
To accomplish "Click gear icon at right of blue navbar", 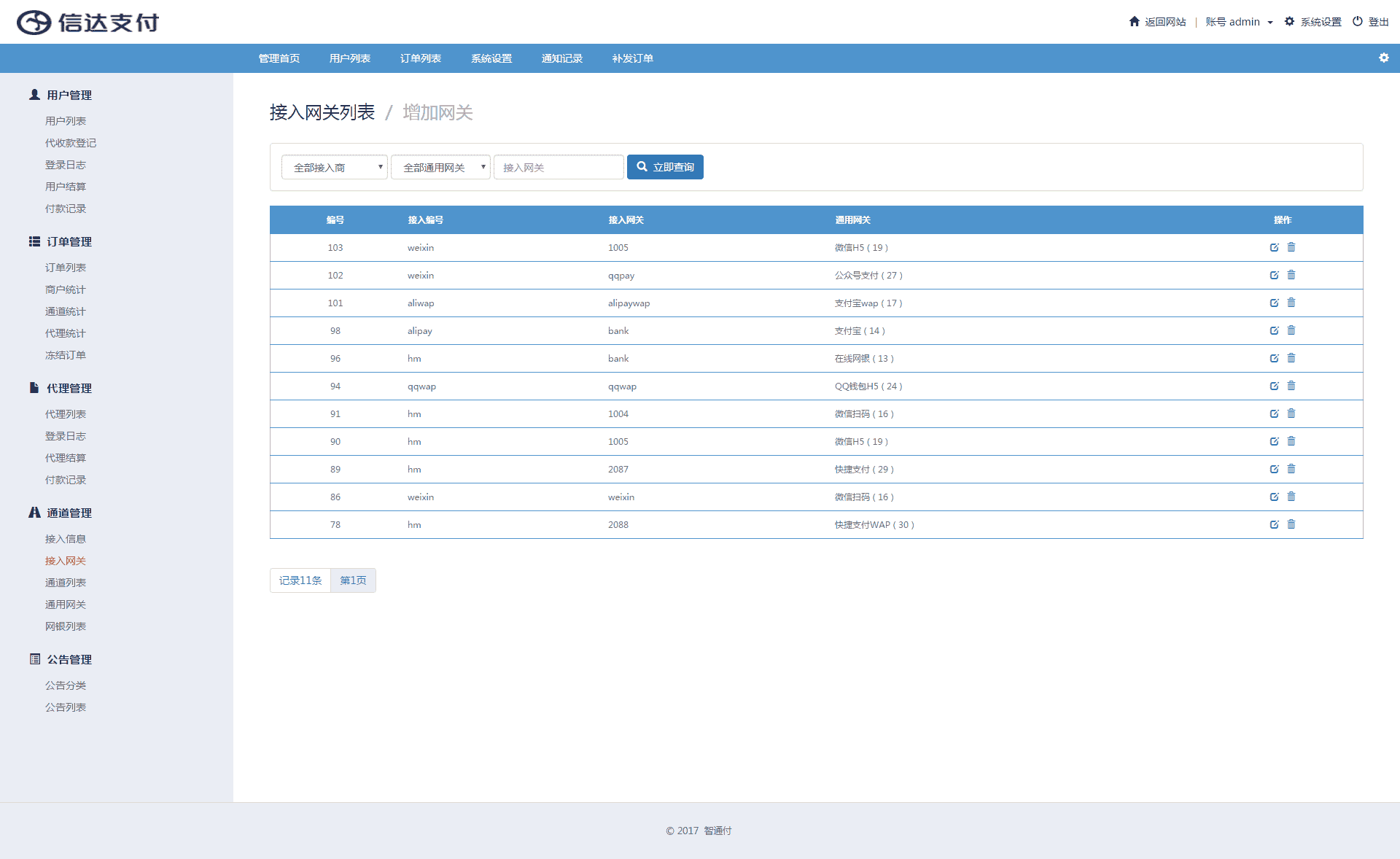I will click(1383, 58).
